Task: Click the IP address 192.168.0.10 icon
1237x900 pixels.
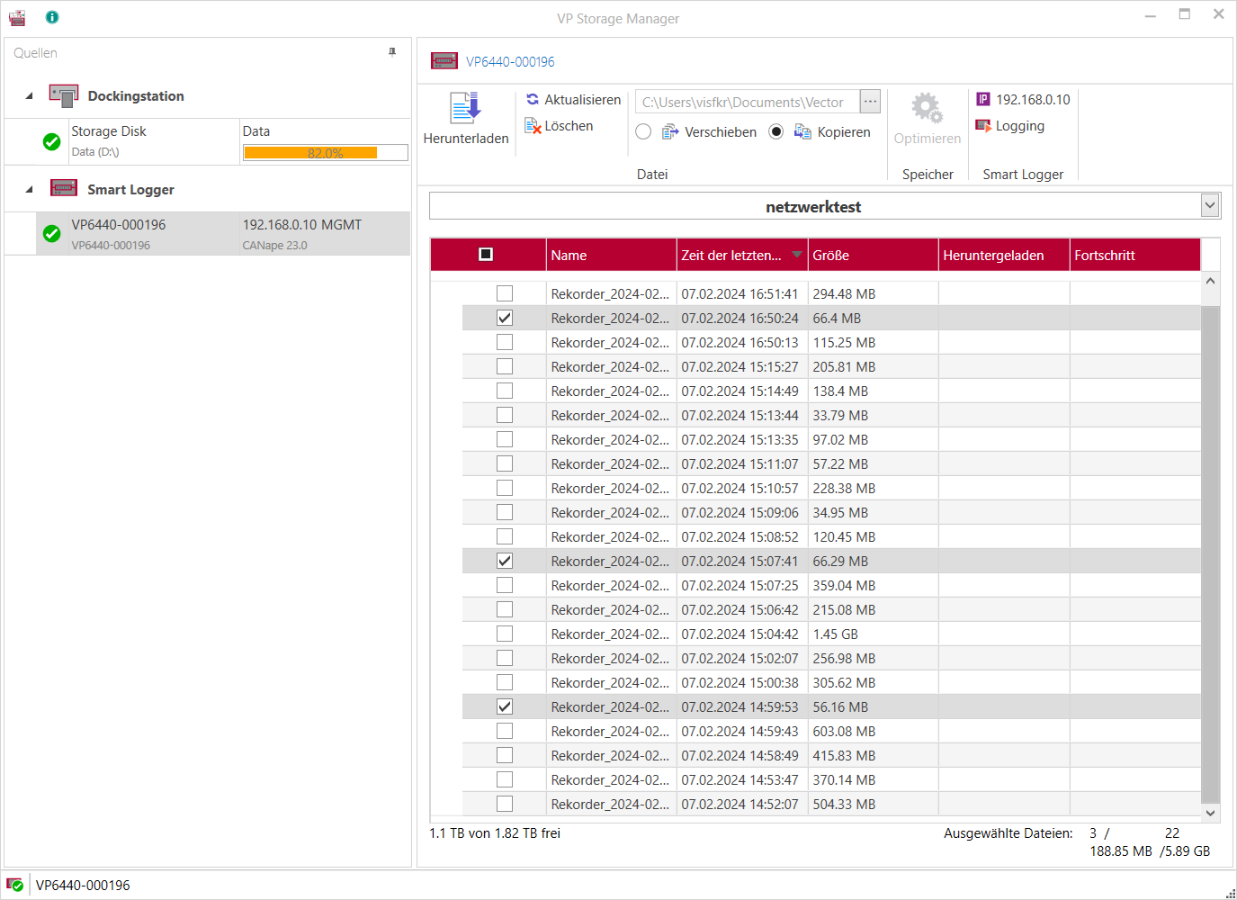Action: [983, 100]
